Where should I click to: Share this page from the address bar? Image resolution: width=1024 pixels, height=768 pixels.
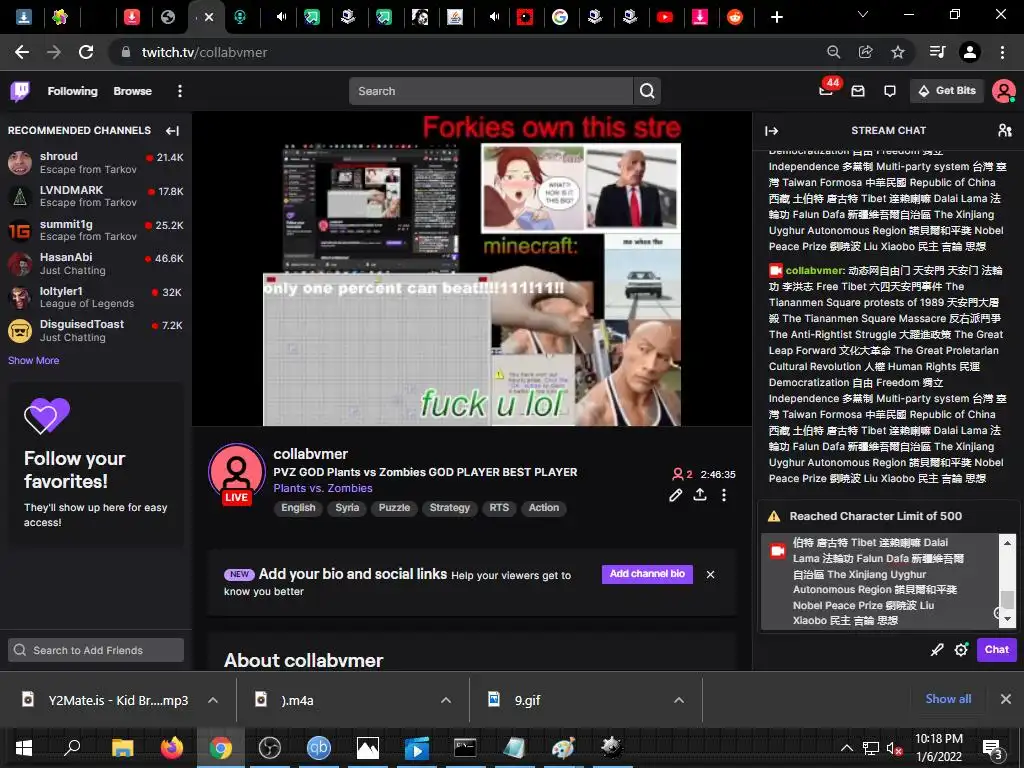pyautogui.click(x=866, y=52)
